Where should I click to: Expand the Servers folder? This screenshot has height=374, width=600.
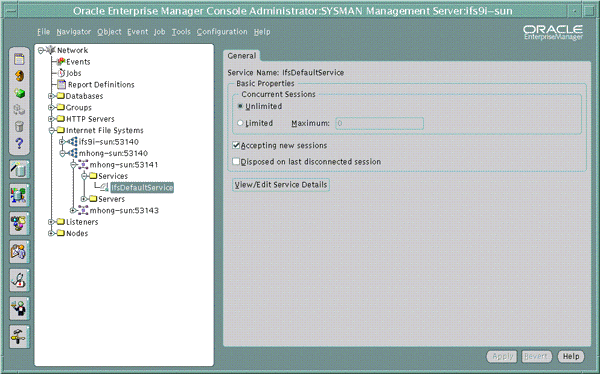pyautogui.click(x=84, y=199)
